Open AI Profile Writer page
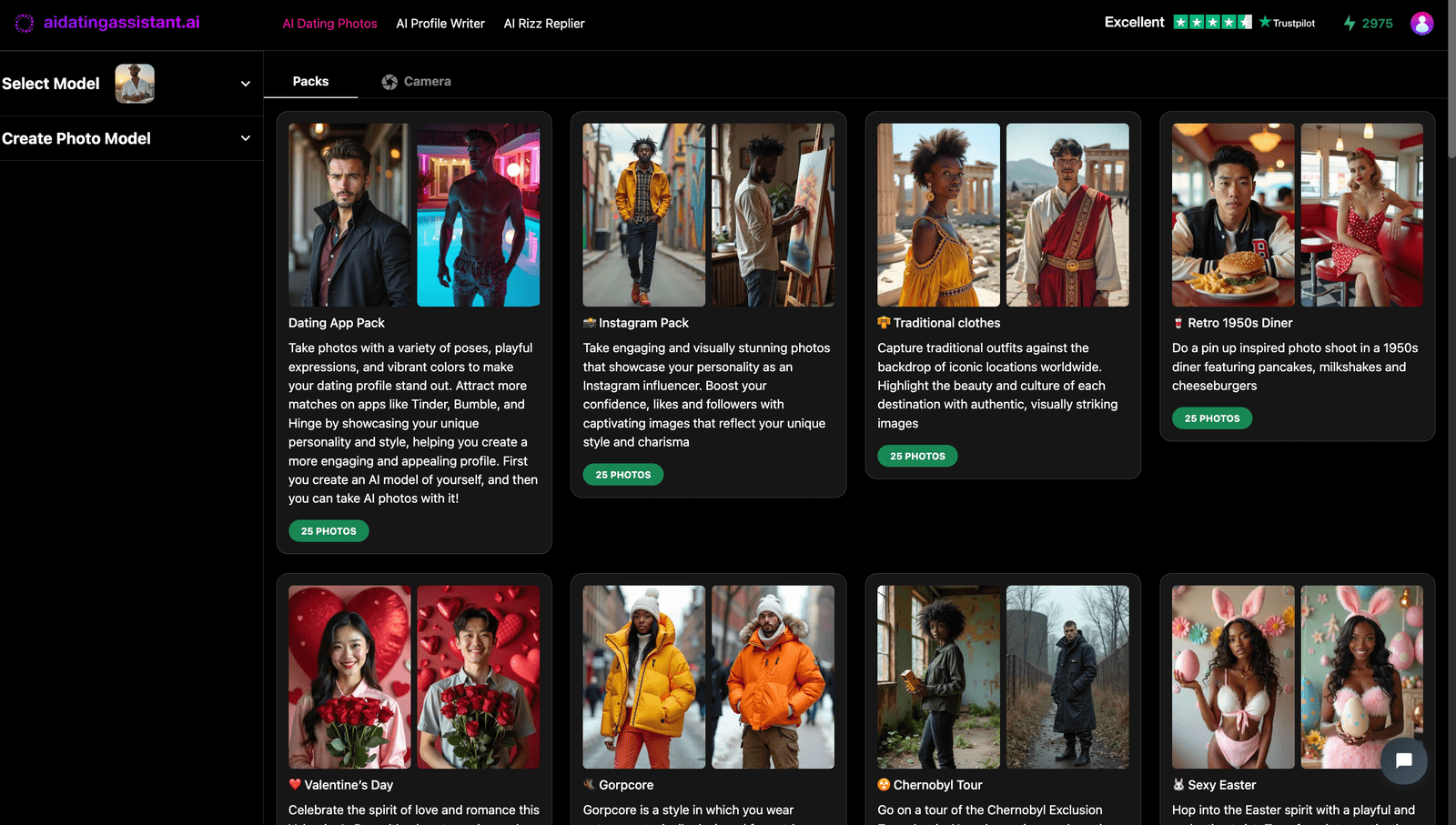 tap(440, 24)
